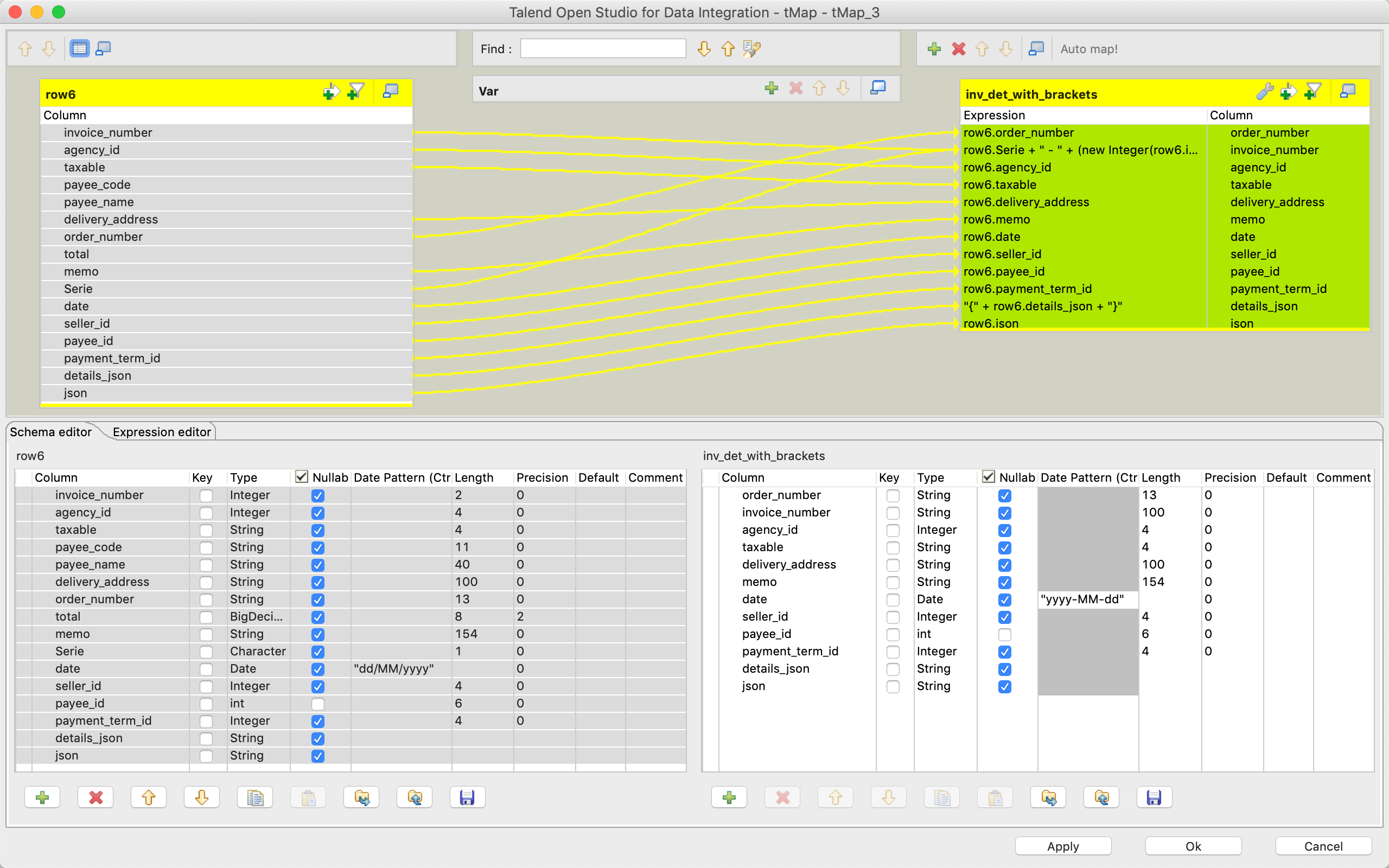This screenshot has height=868, width=1389.
Task: Toggle Key checkbox for invoice_number in row6
Action: (x=206, y=495)
